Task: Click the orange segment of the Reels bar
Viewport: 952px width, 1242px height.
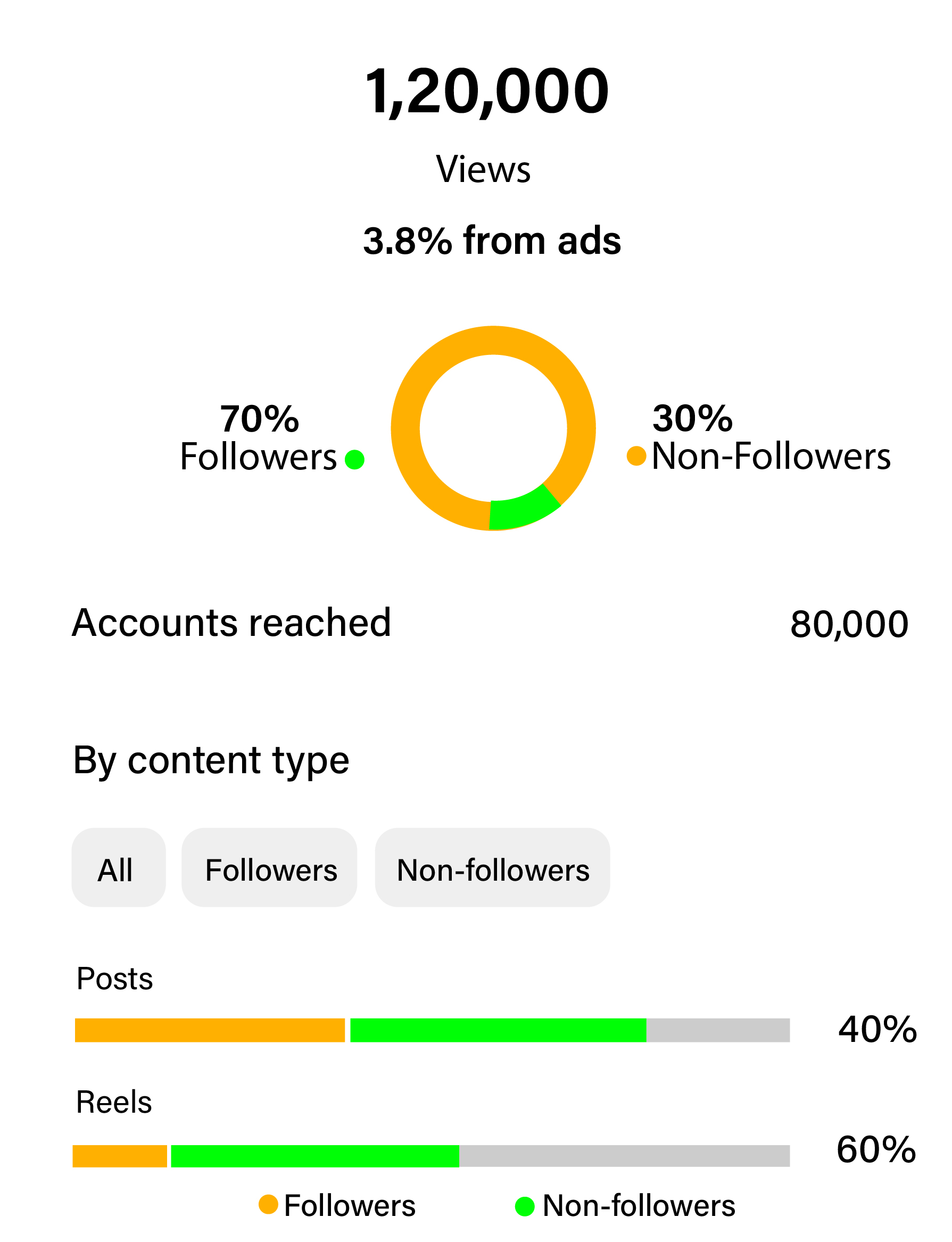Action: [x=120, y=1156]
